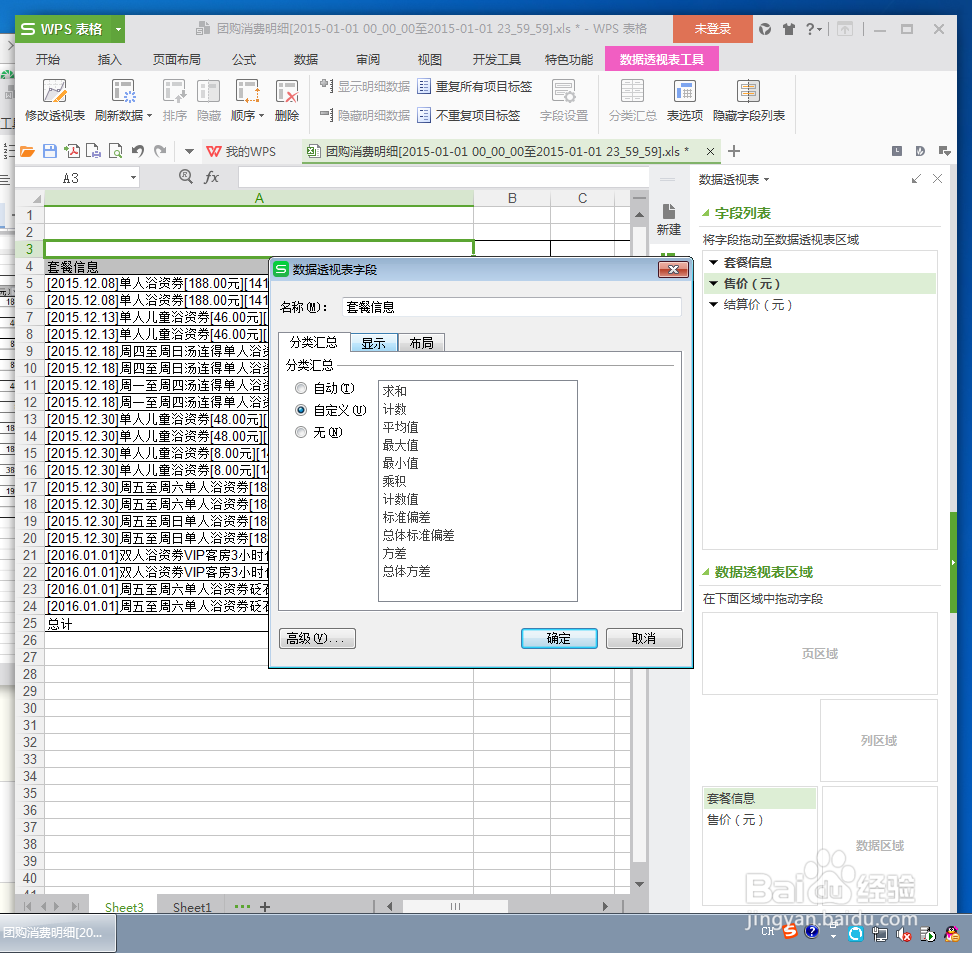The width and height of the screenshot is (972, 953).
Task: Click the 未登录 login button
Action: (x=712, y=29)
